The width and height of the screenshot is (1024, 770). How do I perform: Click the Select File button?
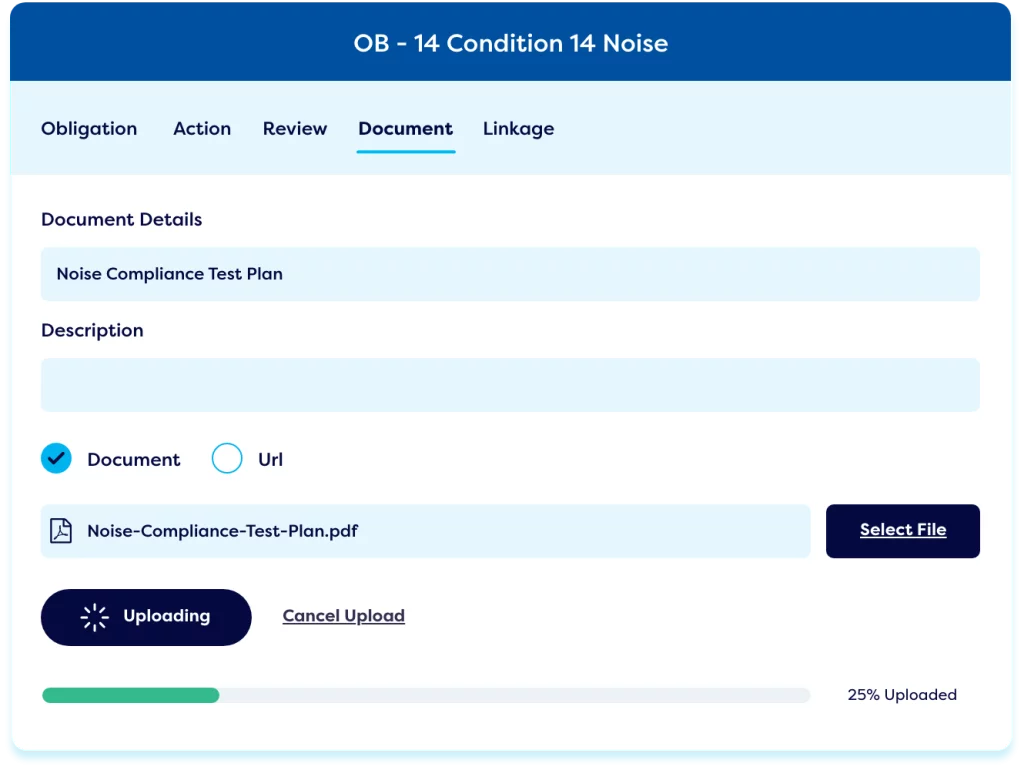pyautogui.click(x=902, y=530)
